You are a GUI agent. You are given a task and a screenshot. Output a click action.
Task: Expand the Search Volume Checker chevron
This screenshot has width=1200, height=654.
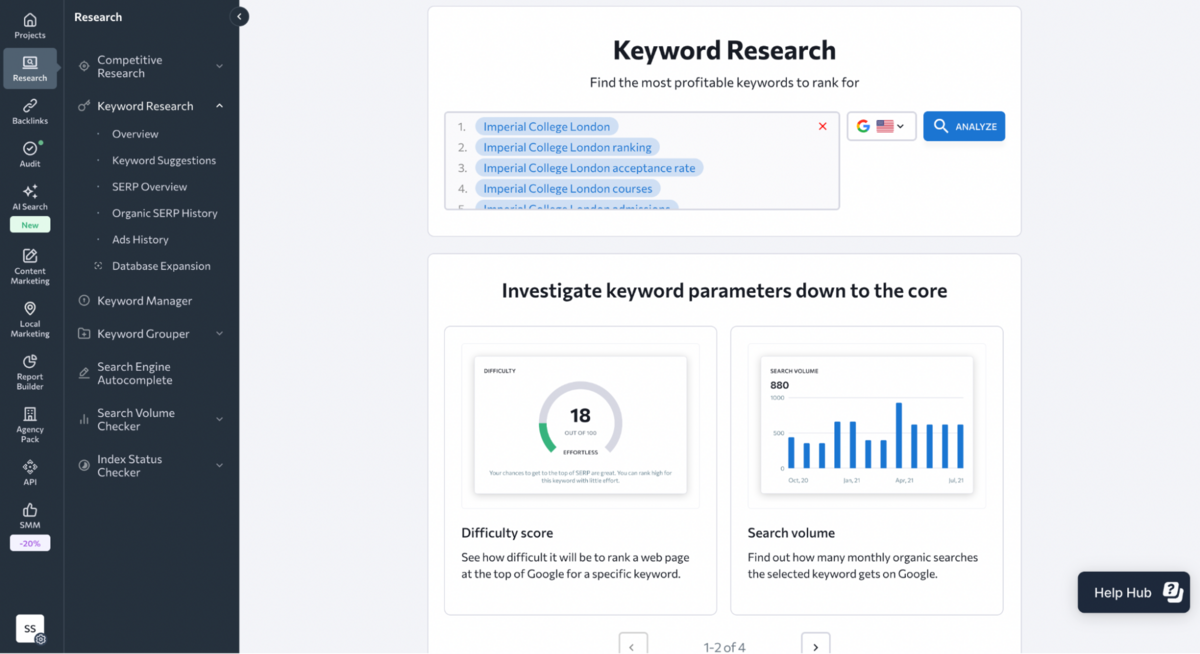pyautogui.click(x=219, y=419)
